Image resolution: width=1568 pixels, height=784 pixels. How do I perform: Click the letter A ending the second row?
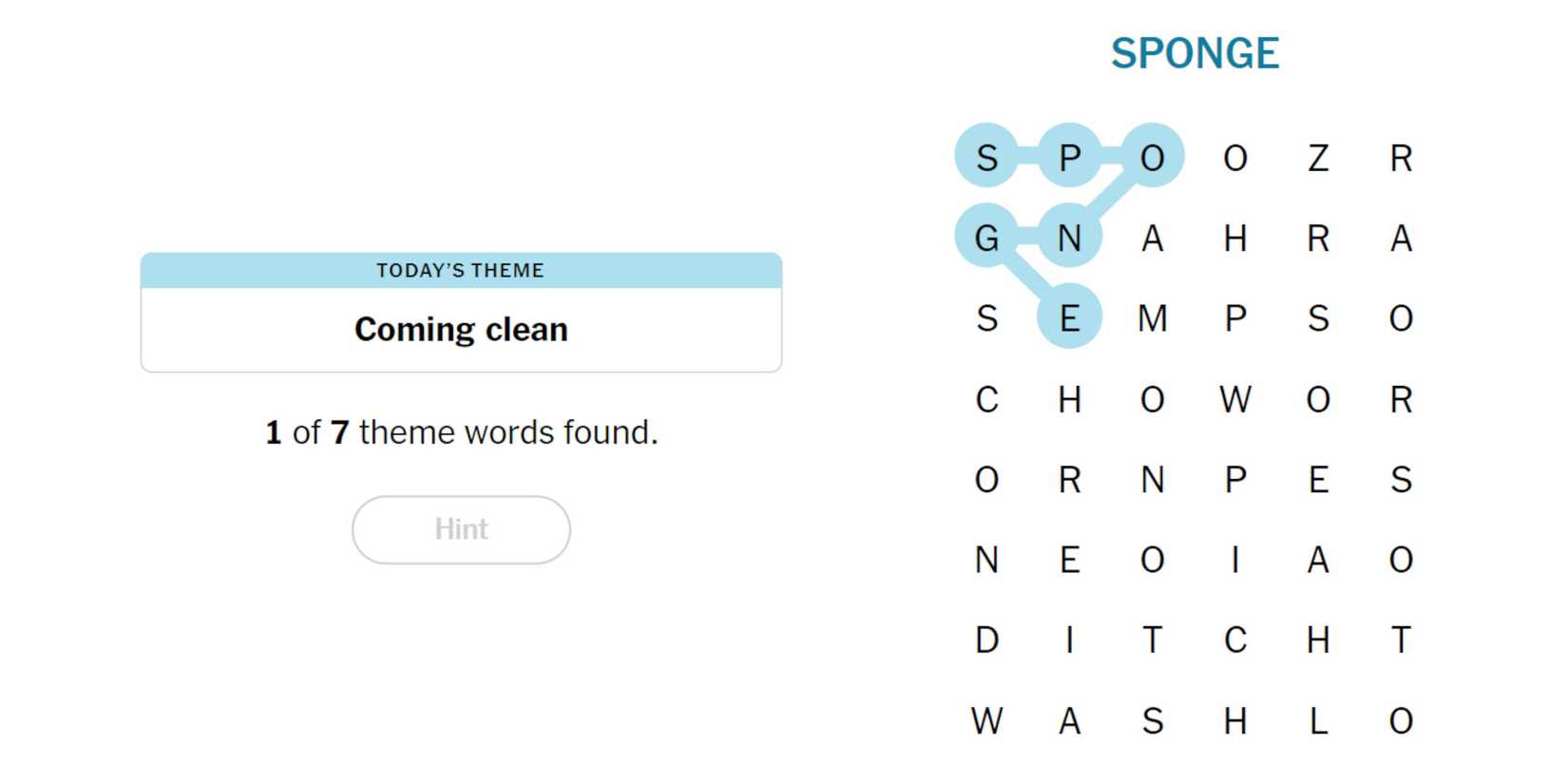tap(1402, 239)
